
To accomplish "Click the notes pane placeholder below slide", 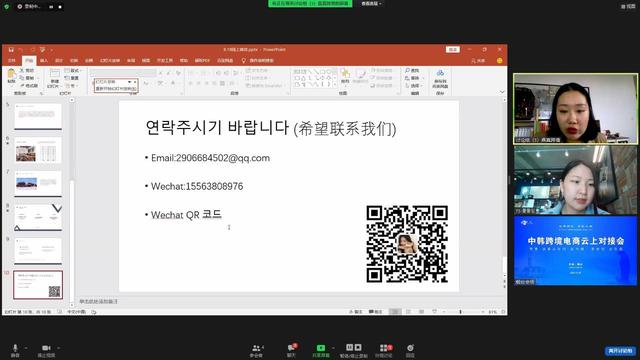I will [x=98, y=301].
